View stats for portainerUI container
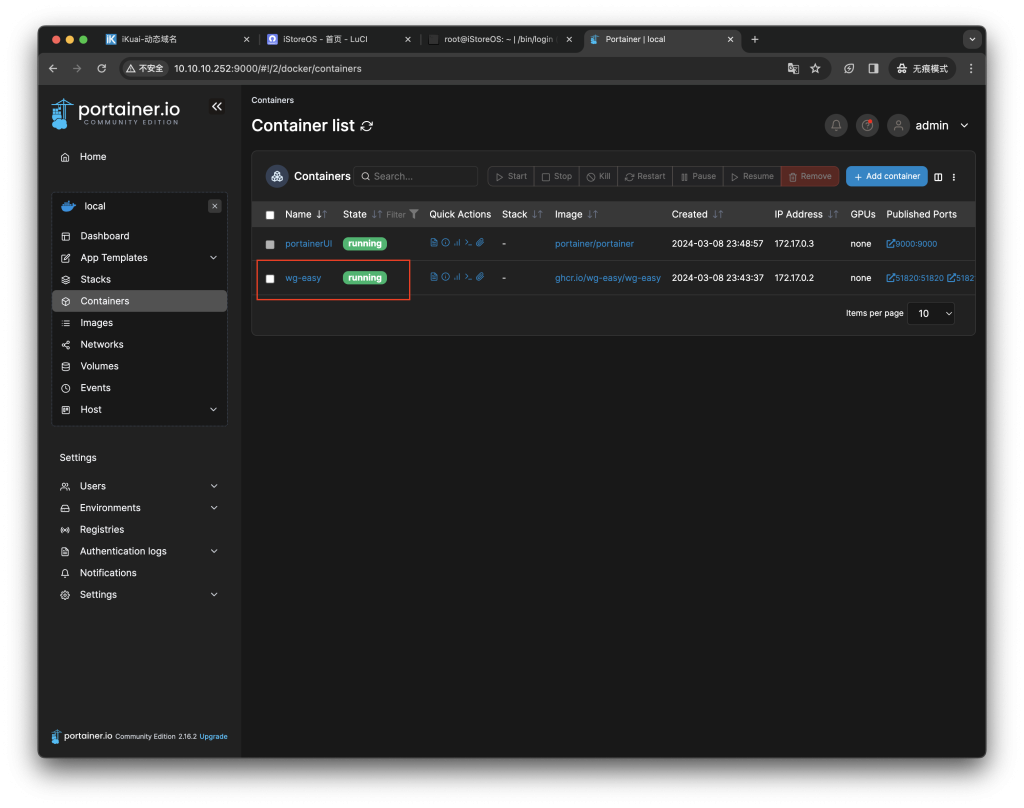The width and height of the screenshot is (1024, 808). pos(457,243)
